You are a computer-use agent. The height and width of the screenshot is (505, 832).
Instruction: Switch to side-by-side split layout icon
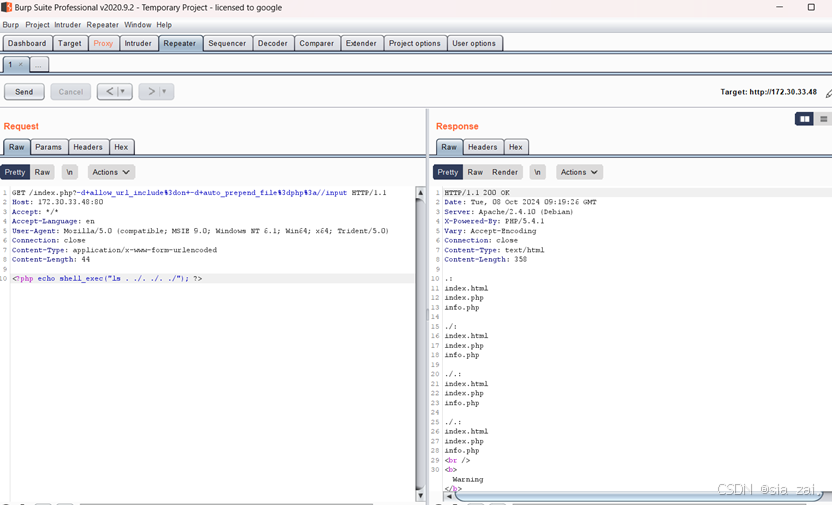click(x=804, y=119)
